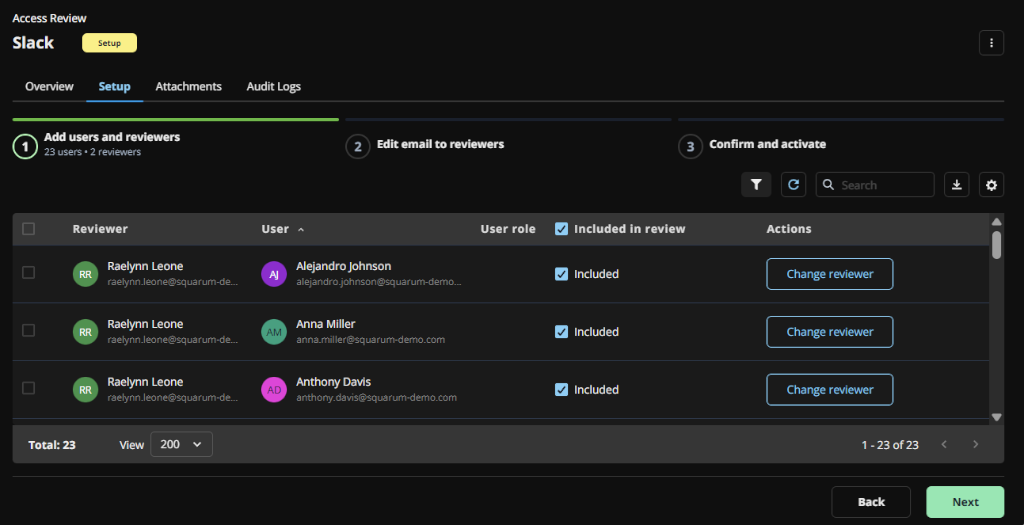This screenshot has width=1024, height=525.
Task: Click the User role column header
Action: 508,229
